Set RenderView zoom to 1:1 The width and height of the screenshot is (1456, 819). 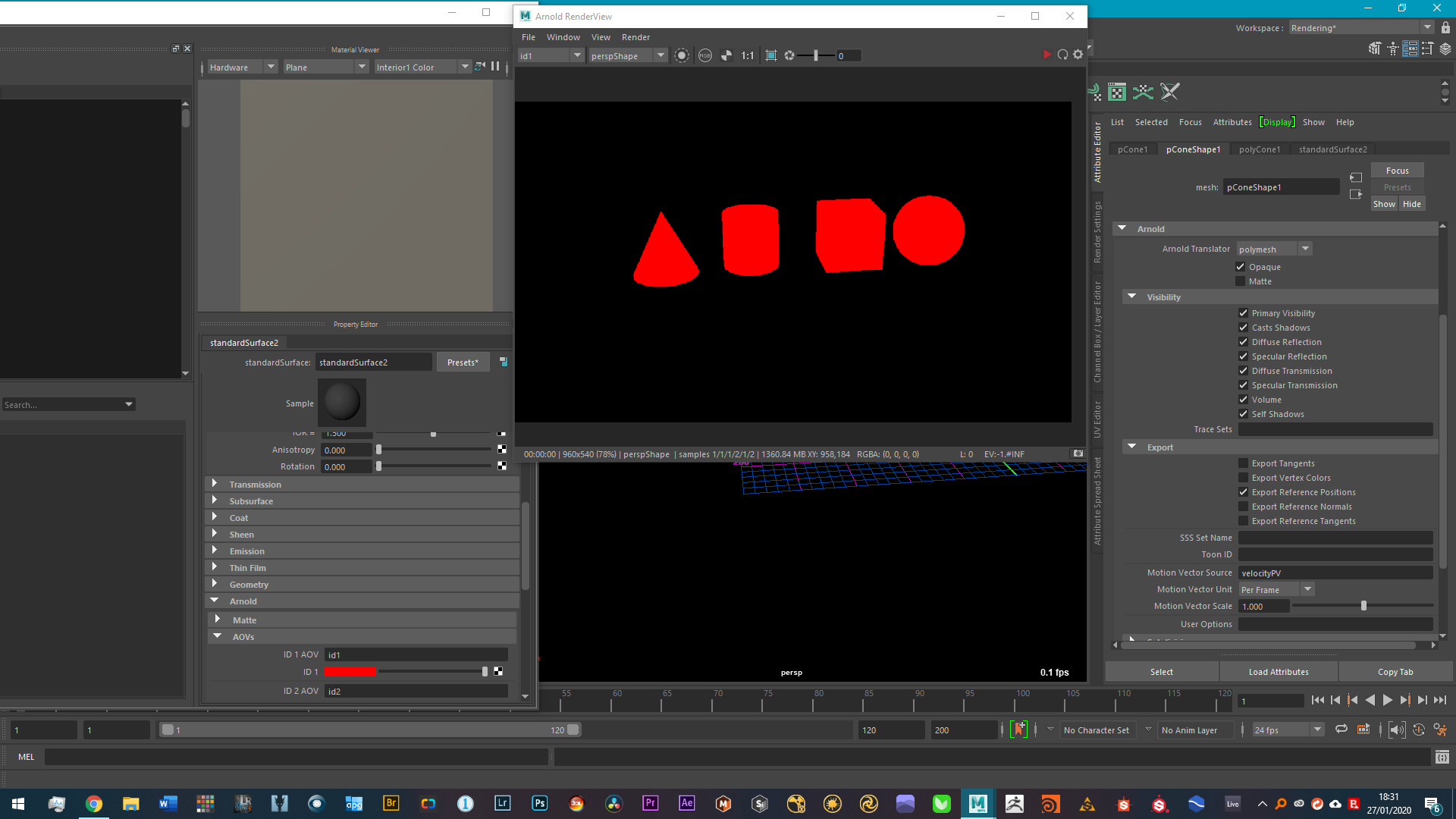pos(747,55)
